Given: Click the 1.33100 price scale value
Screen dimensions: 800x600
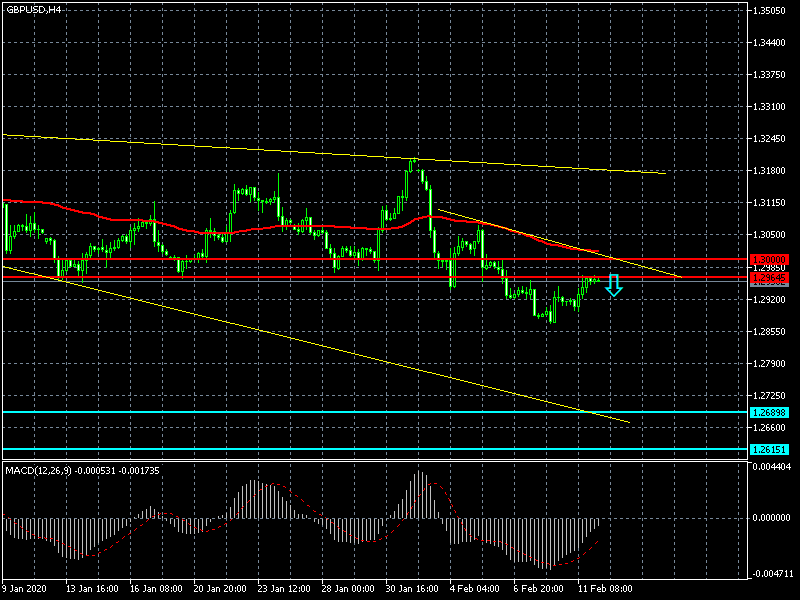Looking at the screenshot, I should click(772, 106).
